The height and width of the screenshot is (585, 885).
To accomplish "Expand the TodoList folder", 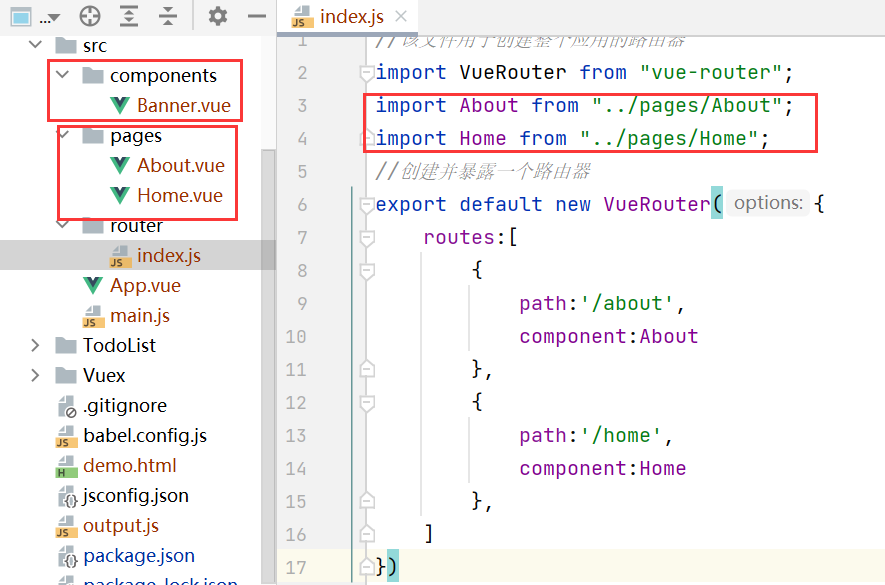I will (x=36, y=345).
